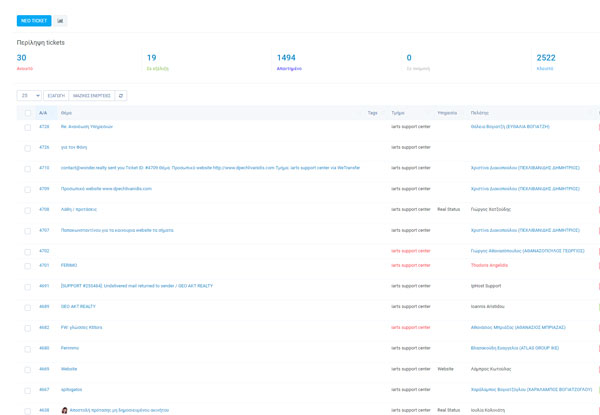This screenshot has height=415, width=600.
Task: Open the ticket statistics chart icon
Action: tap(60, 21)
